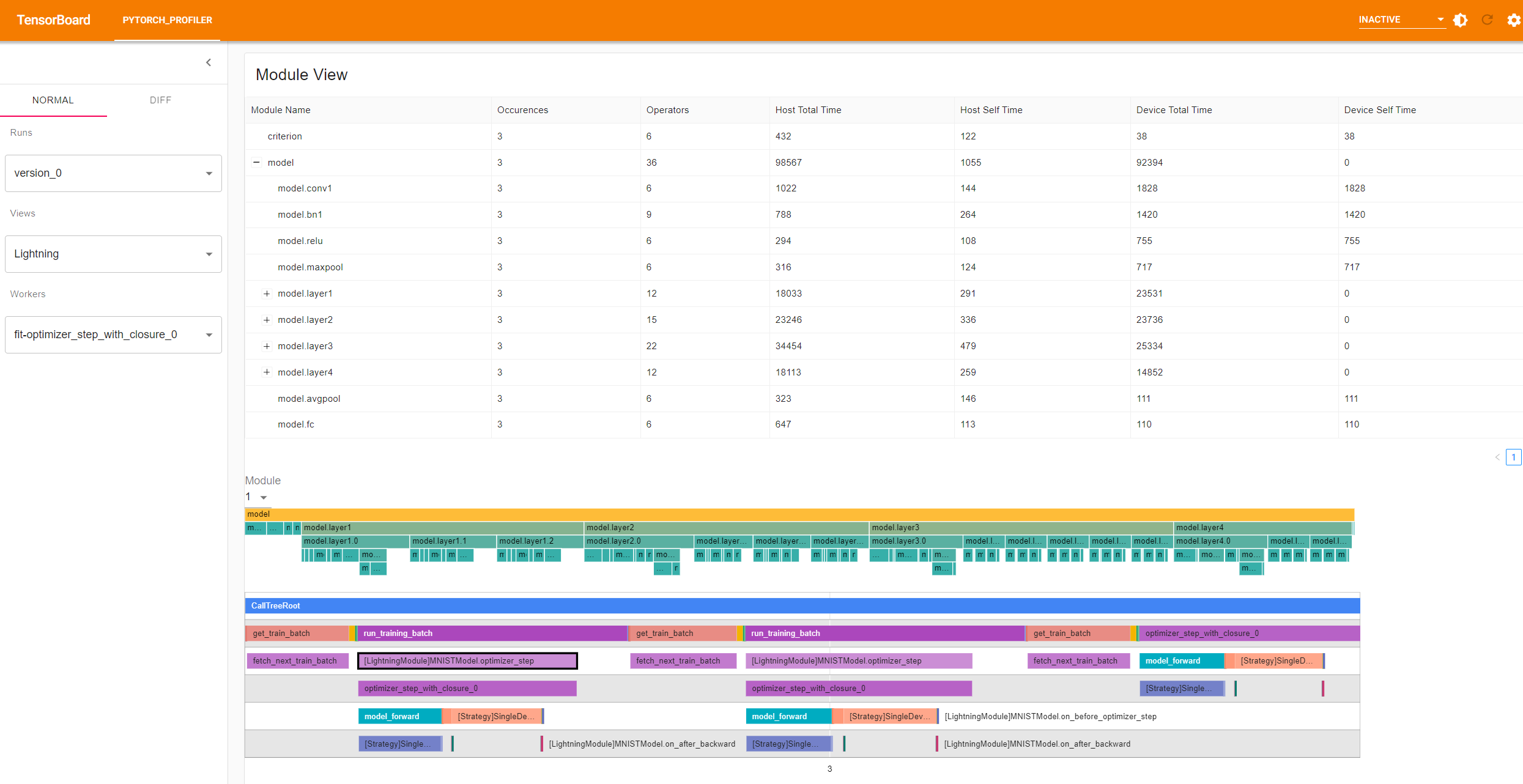This screenshot has height=784, width=1523.
Task: Click the first get_train_batch bar
Action: tap(297, 634)
